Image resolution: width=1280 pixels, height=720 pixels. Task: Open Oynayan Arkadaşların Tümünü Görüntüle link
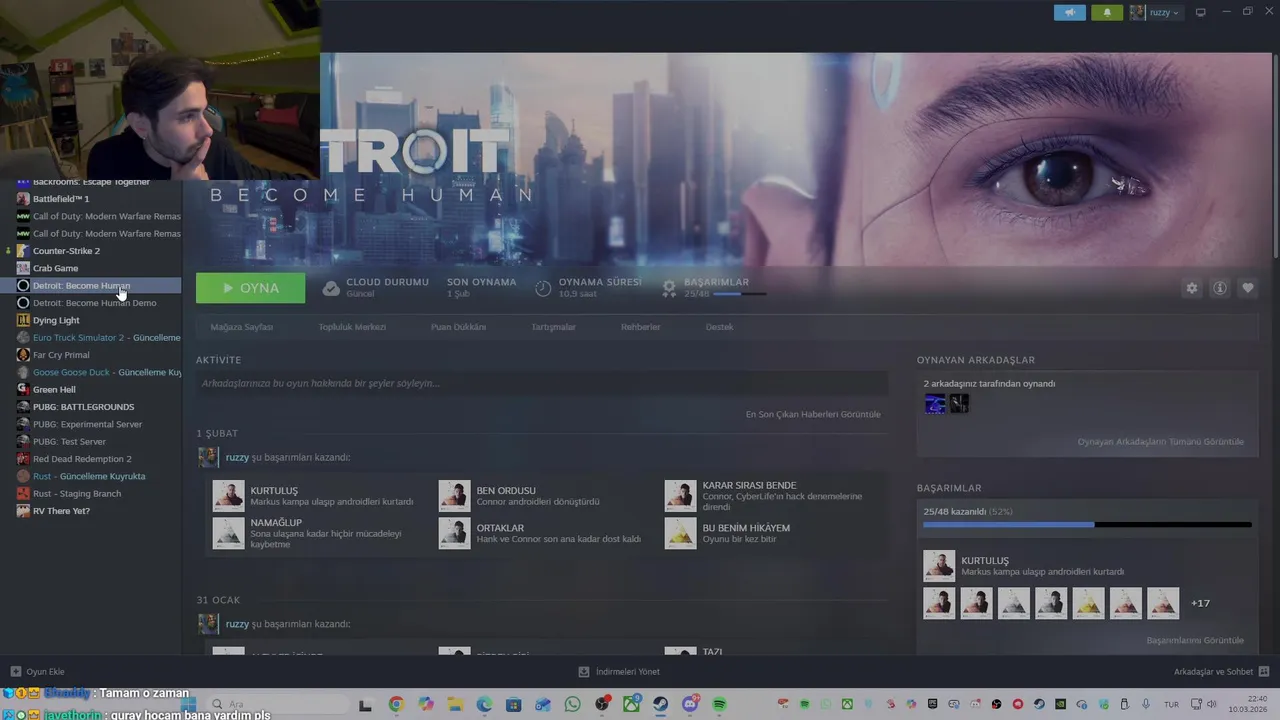point(1160,441)
